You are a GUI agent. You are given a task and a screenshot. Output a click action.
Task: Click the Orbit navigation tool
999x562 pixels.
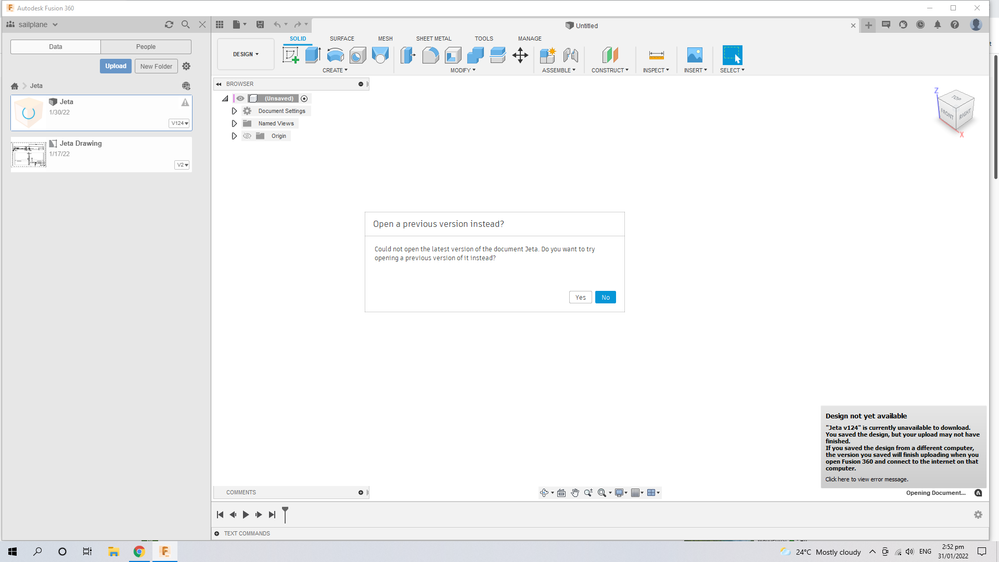tap(544, 493)
